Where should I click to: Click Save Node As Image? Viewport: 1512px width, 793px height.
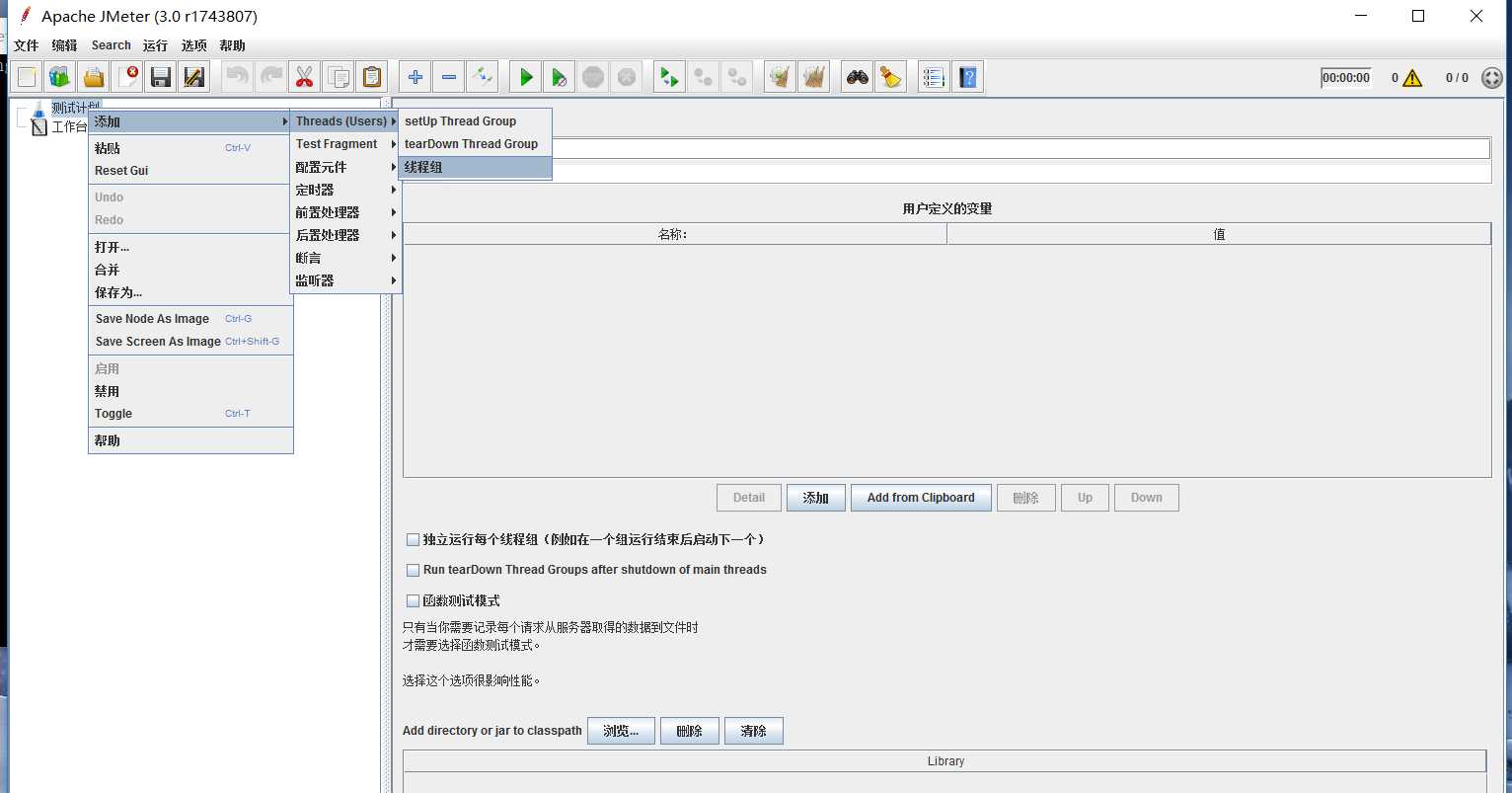click(x=190, y=319)
